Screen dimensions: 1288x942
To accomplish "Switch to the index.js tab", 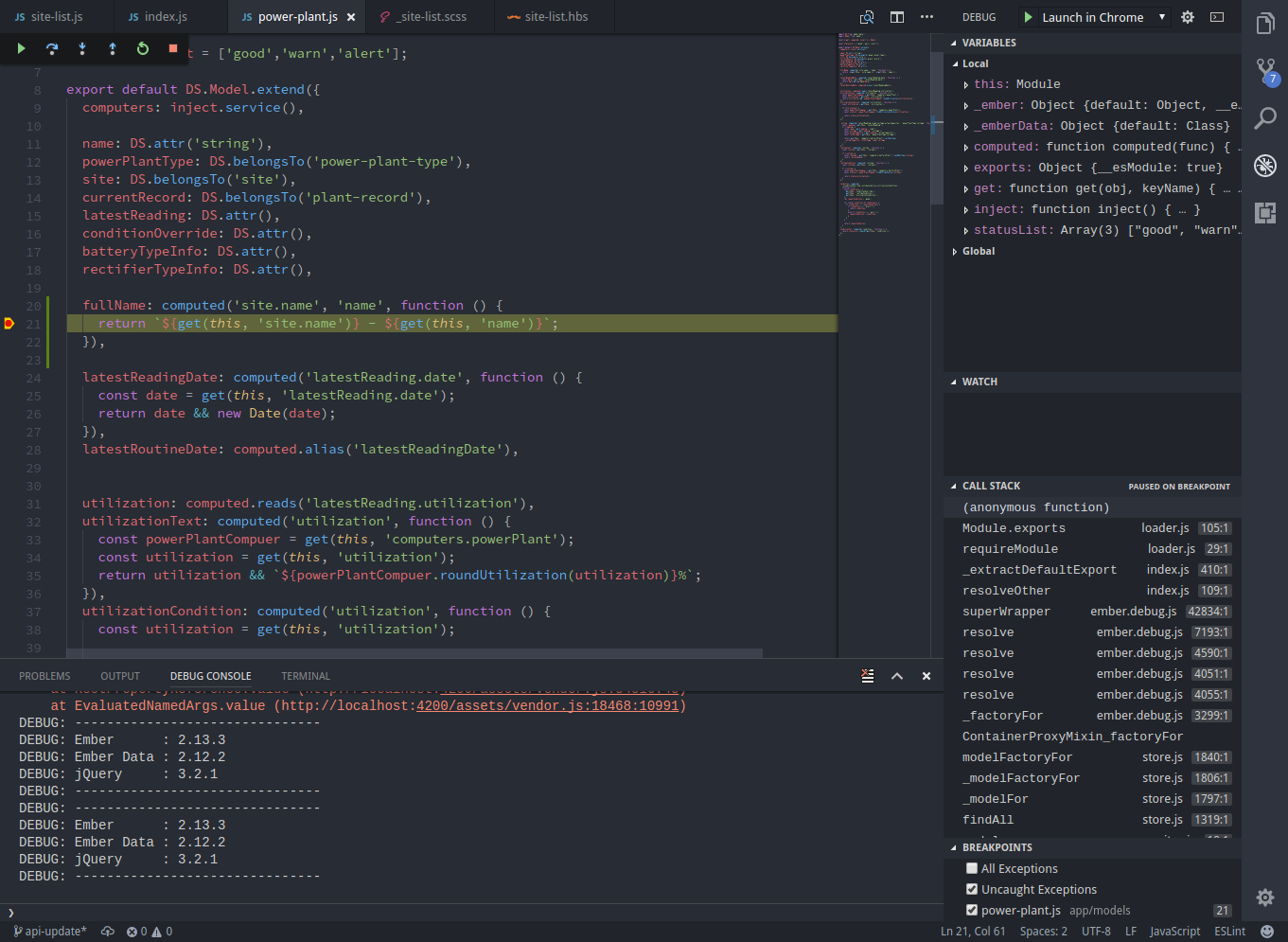I will pyautogui.click(x=170, y=17).
